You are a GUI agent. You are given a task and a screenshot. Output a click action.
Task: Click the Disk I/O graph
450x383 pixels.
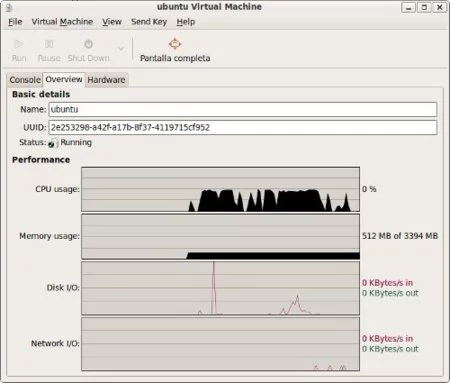(220, 288)
